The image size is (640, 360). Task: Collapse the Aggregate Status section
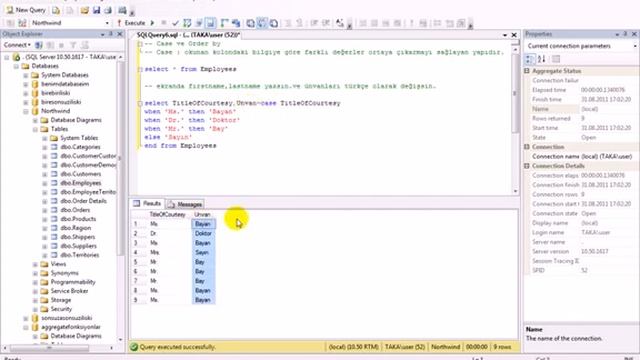tap(527, 71)
